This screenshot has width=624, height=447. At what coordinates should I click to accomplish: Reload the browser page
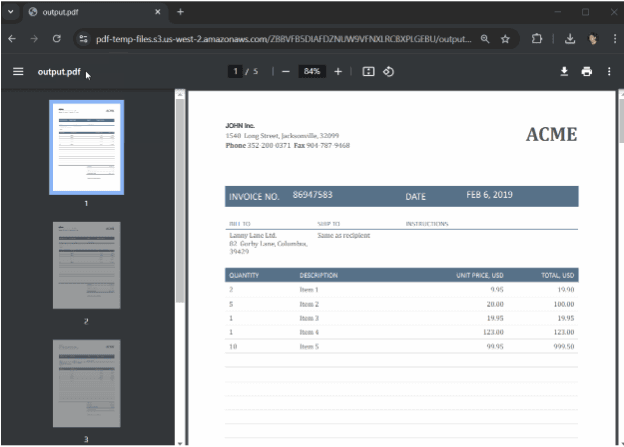pos(57,39)
